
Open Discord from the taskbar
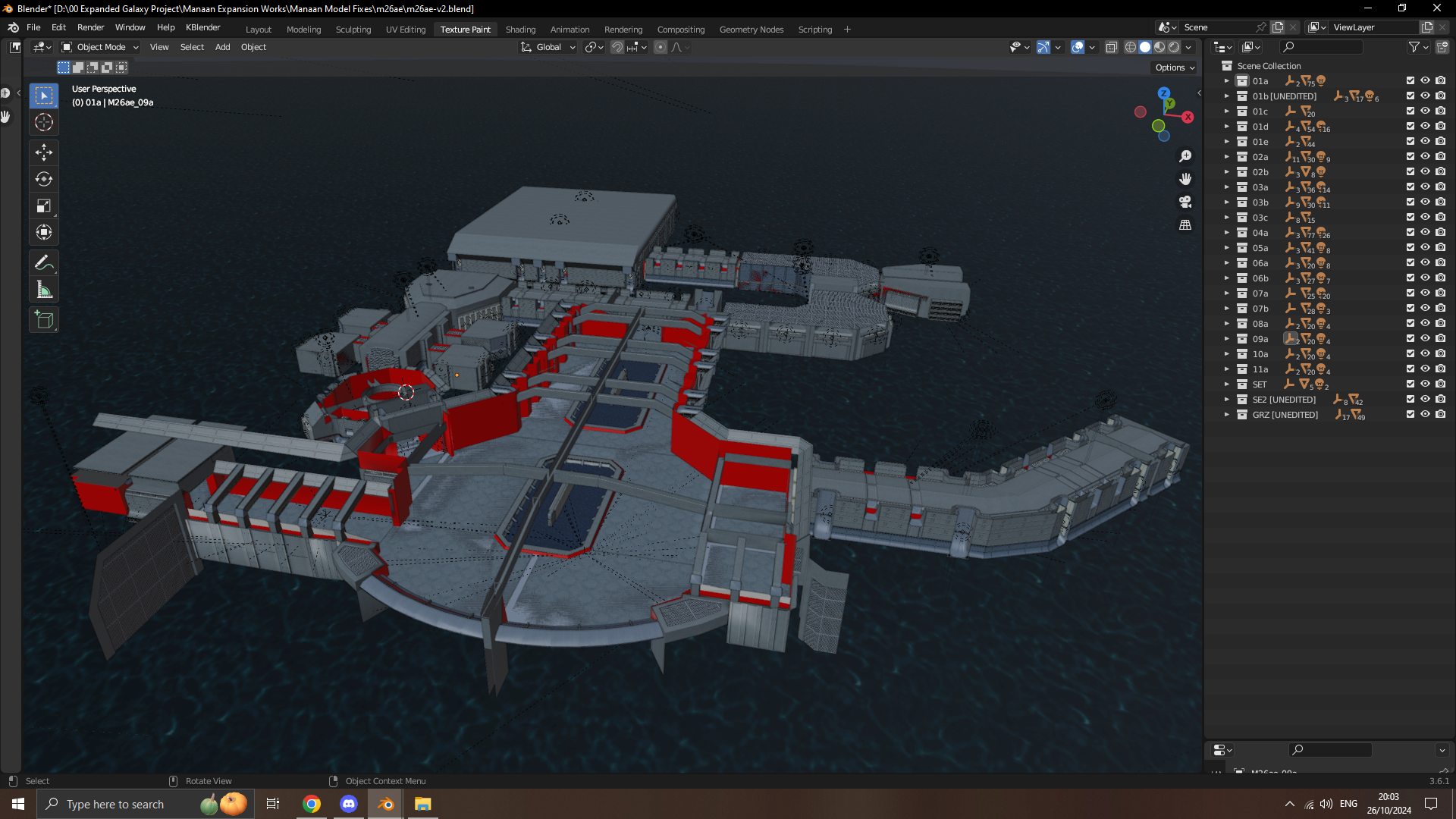[349, 804]
